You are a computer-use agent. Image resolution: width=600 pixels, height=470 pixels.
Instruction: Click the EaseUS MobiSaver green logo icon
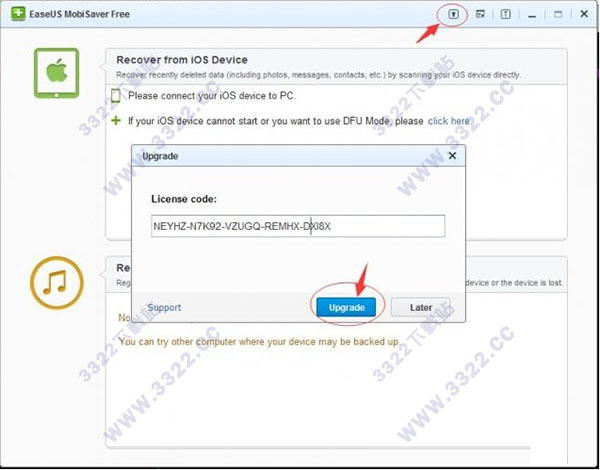click(x=18, y=14)
